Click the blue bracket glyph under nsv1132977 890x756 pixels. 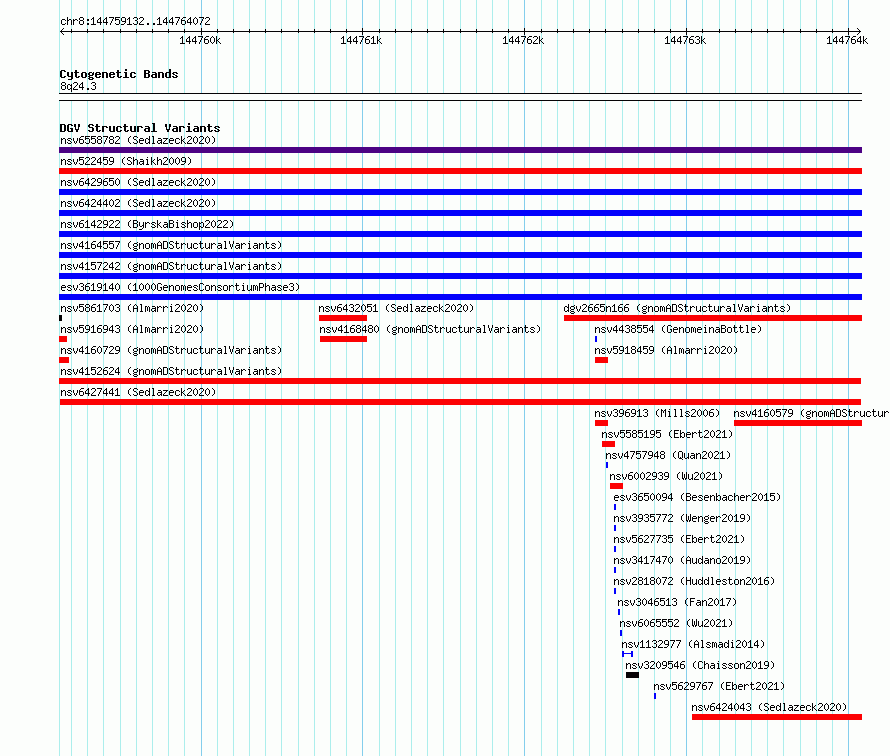(x=627, y=654)
